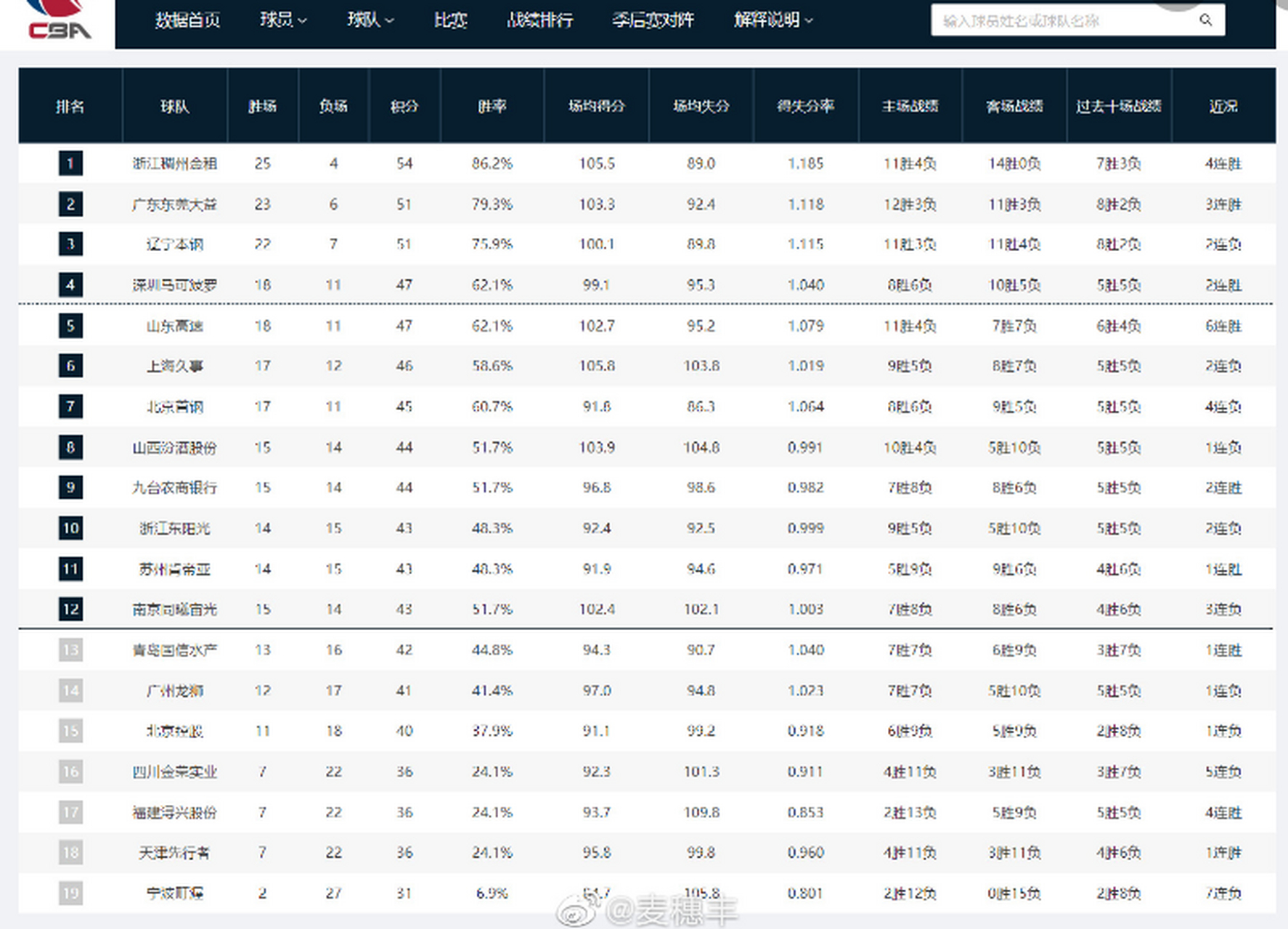Open 广东东莞大益 team link
The image size is (1288, 929).
click(174, 205)
